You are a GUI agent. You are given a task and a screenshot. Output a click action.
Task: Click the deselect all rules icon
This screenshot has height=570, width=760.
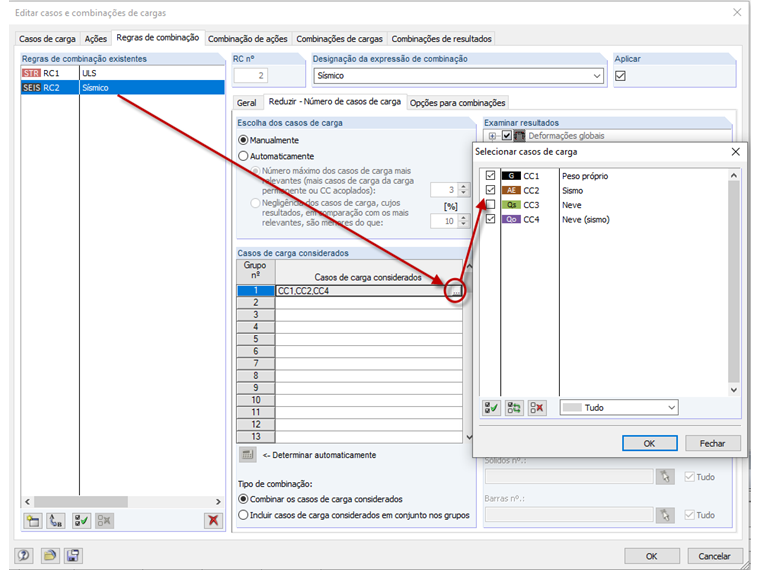click(x=104, y=521)
